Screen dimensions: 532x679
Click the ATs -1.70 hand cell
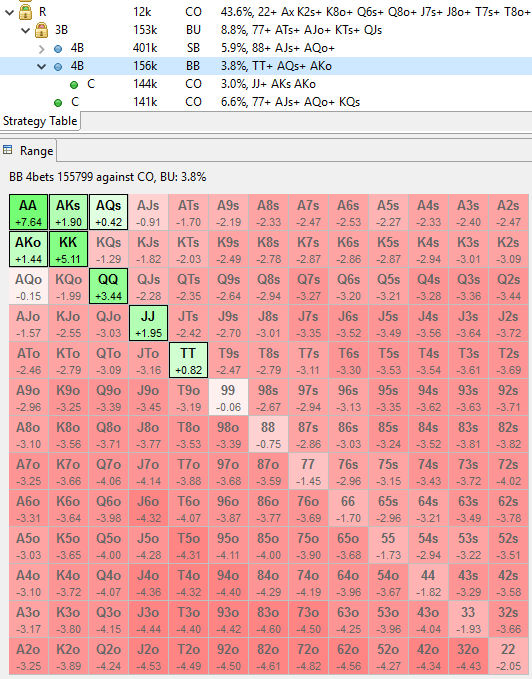coord(188,212)
